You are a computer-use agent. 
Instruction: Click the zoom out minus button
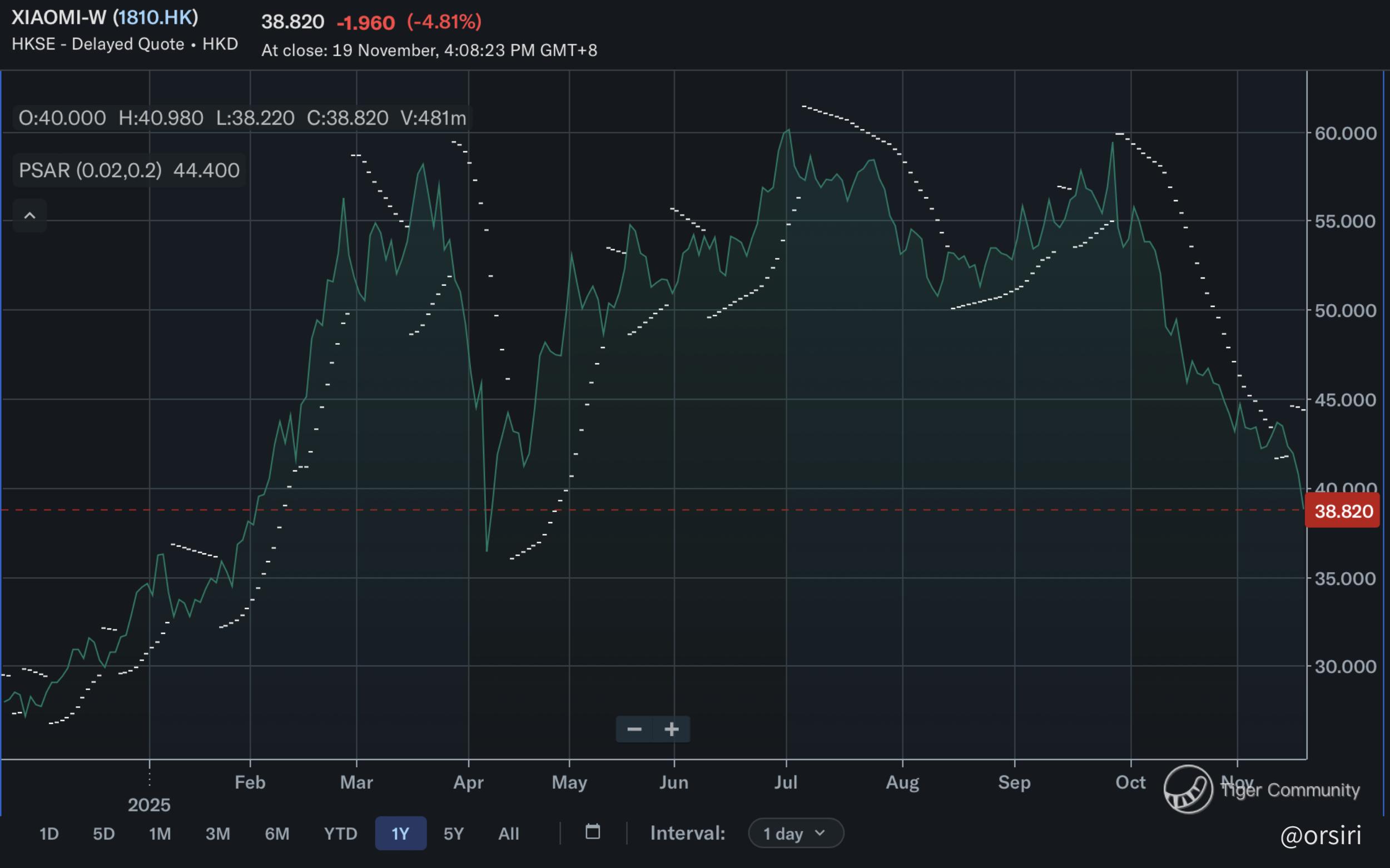634,729
